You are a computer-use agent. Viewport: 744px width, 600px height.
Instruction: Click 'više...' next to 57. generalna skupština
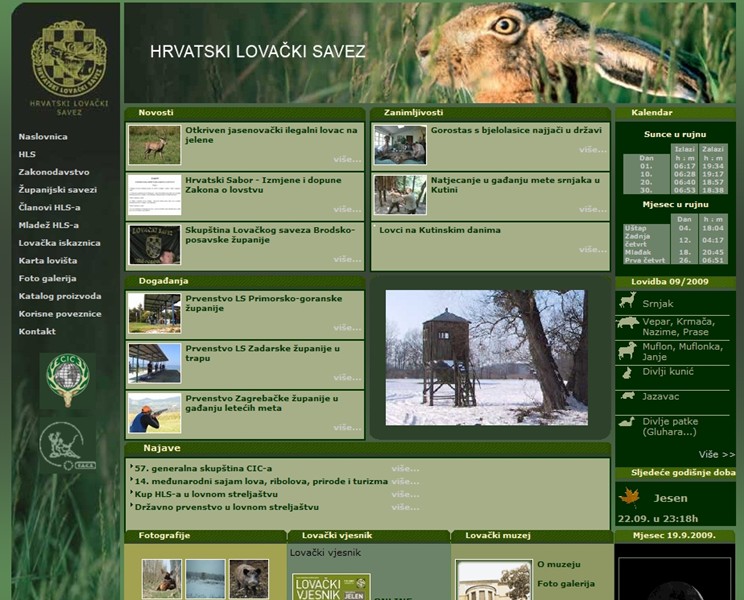pyautogui.click(x=405, y=469)
